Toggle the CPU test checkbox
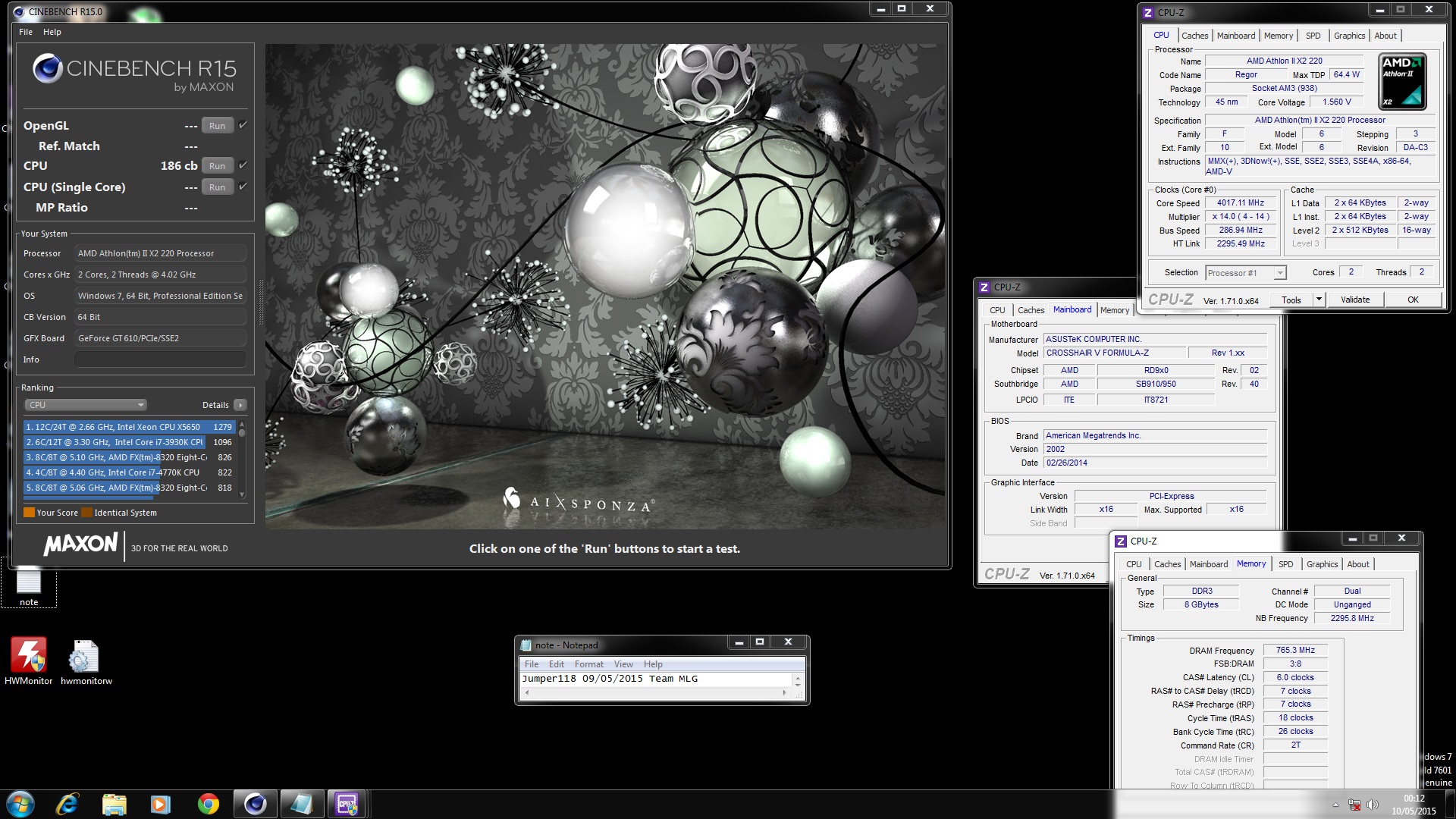Image resolution: width=1456 pixels, height=819 pixels. (243, 165)
